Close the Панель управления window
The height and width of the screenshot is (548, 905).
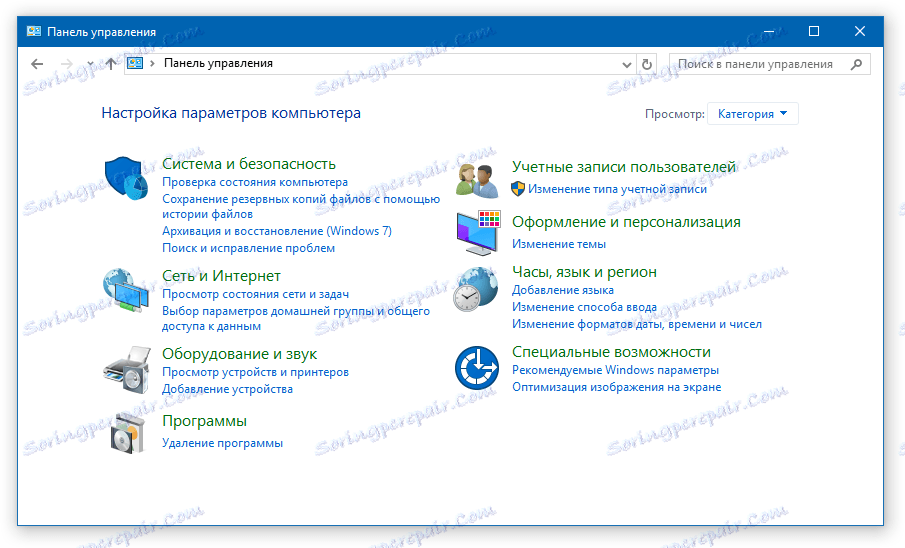coord(860,31)
